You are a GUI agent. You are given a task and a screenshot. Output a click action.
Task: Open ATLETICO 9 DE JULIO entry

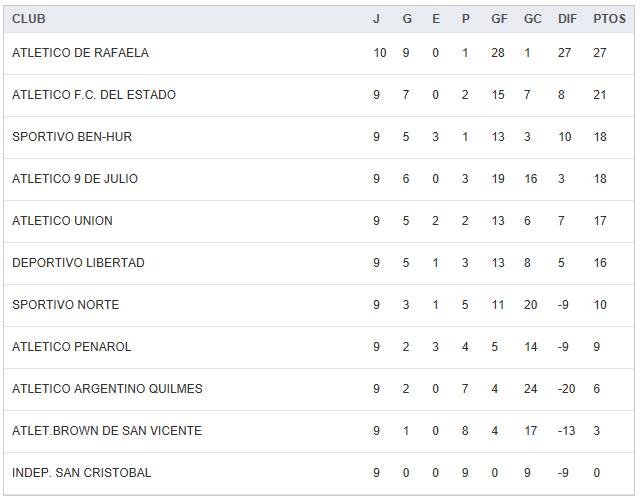coord(75,179)
